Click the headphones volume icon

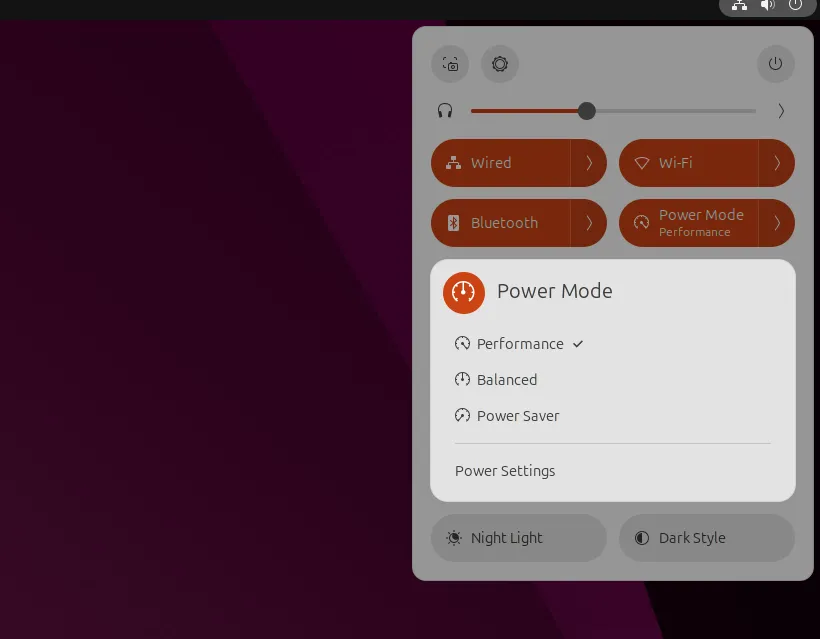[x=445, y=111]
